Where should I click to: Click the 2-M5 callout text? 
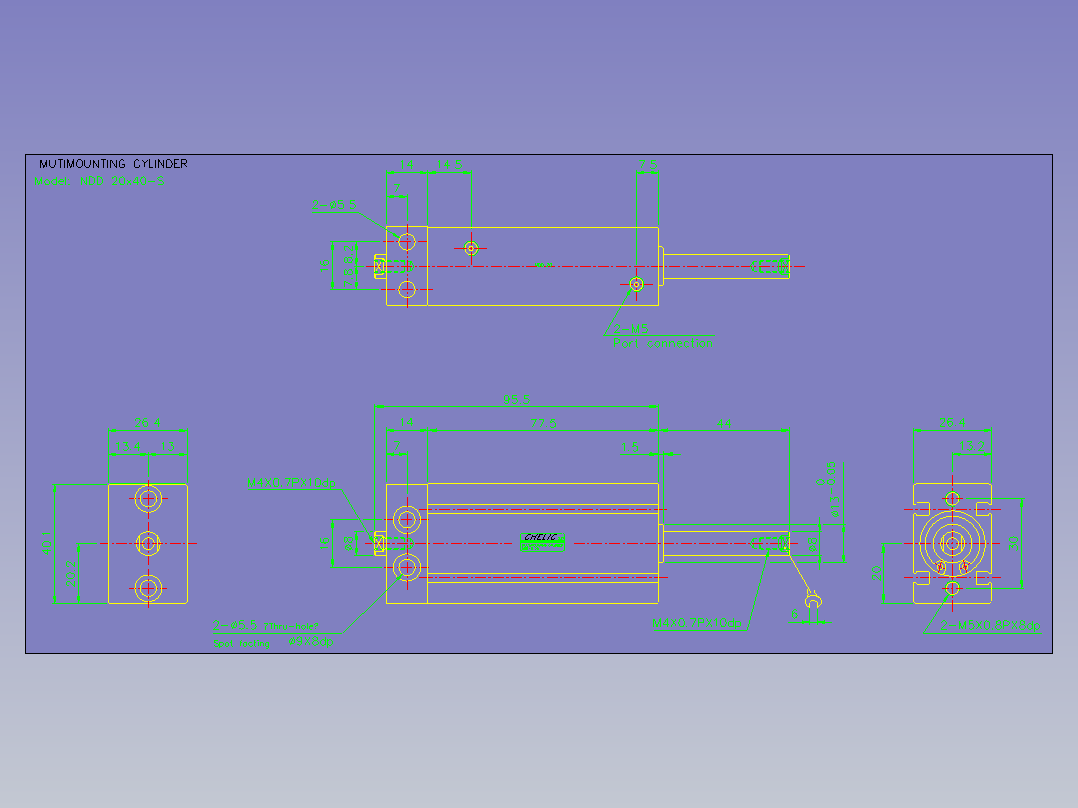coord(631,329)
